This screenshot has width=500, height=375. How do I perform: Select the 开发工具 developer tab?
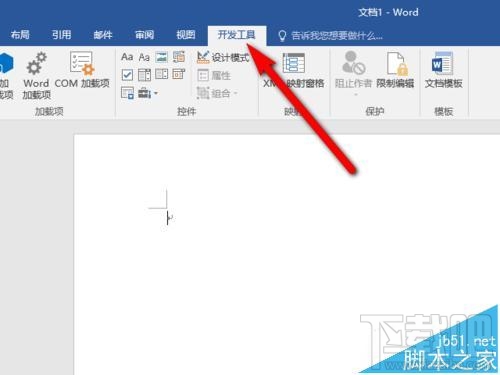237,35
